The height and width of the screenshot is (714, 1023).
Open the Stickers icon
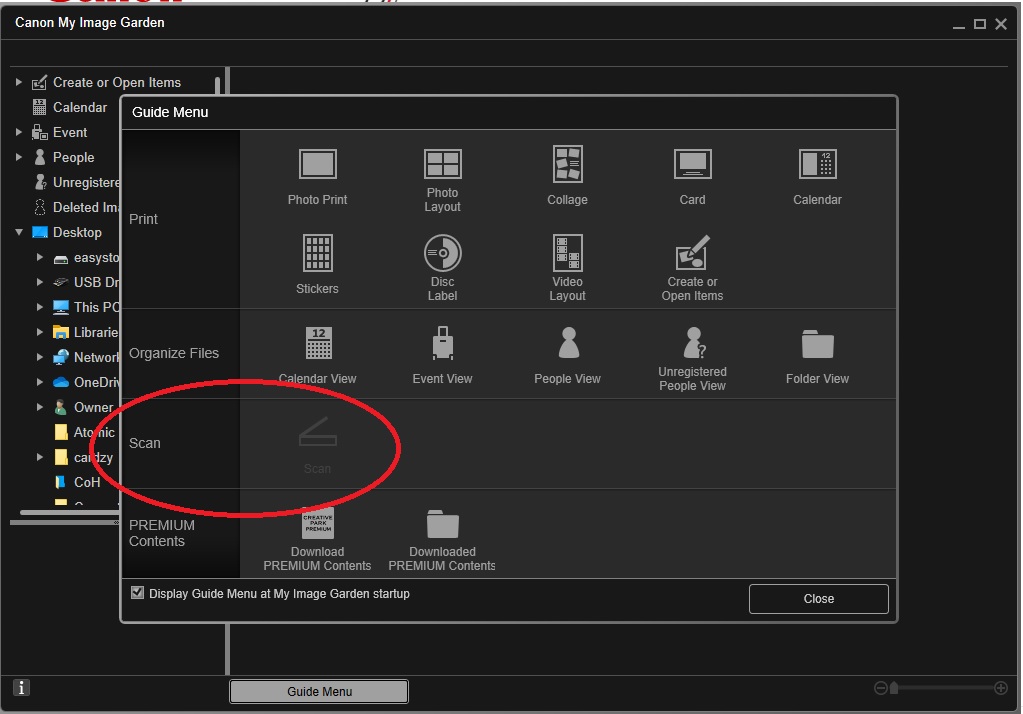317,255
